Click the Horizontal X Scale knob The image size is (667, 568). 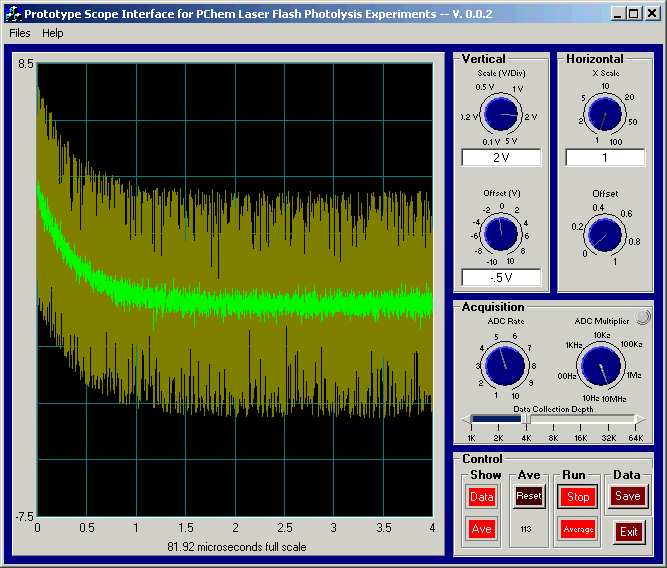605,115
